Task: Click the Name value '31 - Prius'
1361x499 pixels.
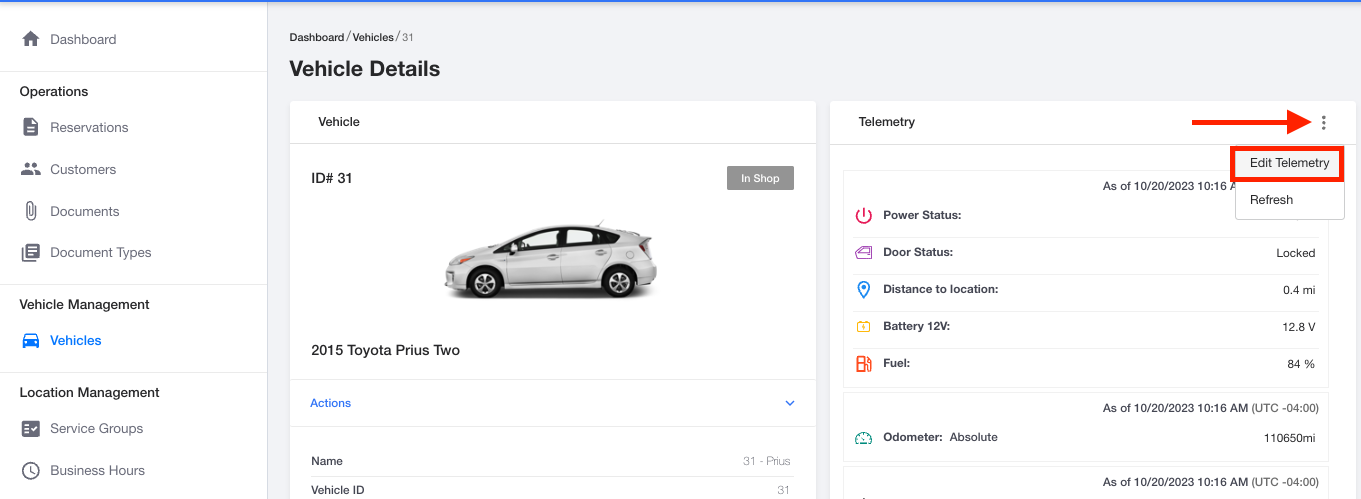Action: (x=767, y=461)
